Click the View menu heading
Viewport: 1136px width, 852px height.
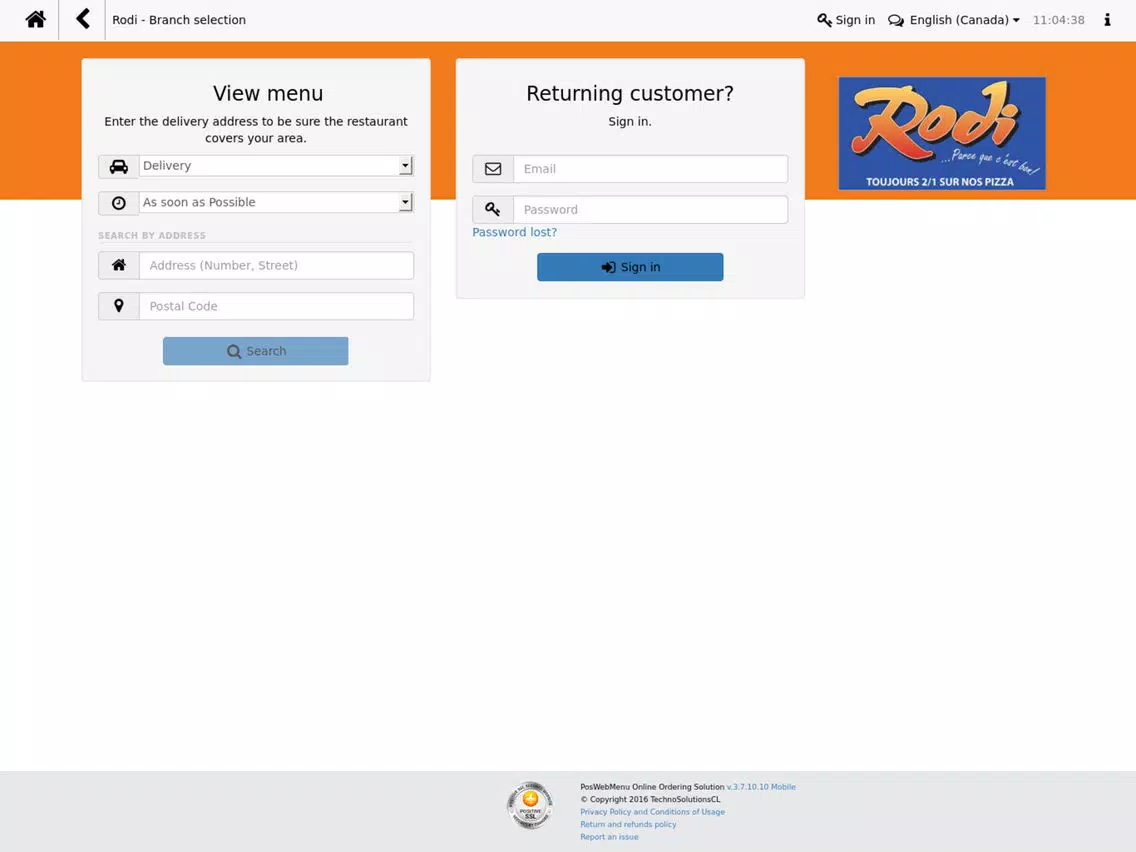268,93
